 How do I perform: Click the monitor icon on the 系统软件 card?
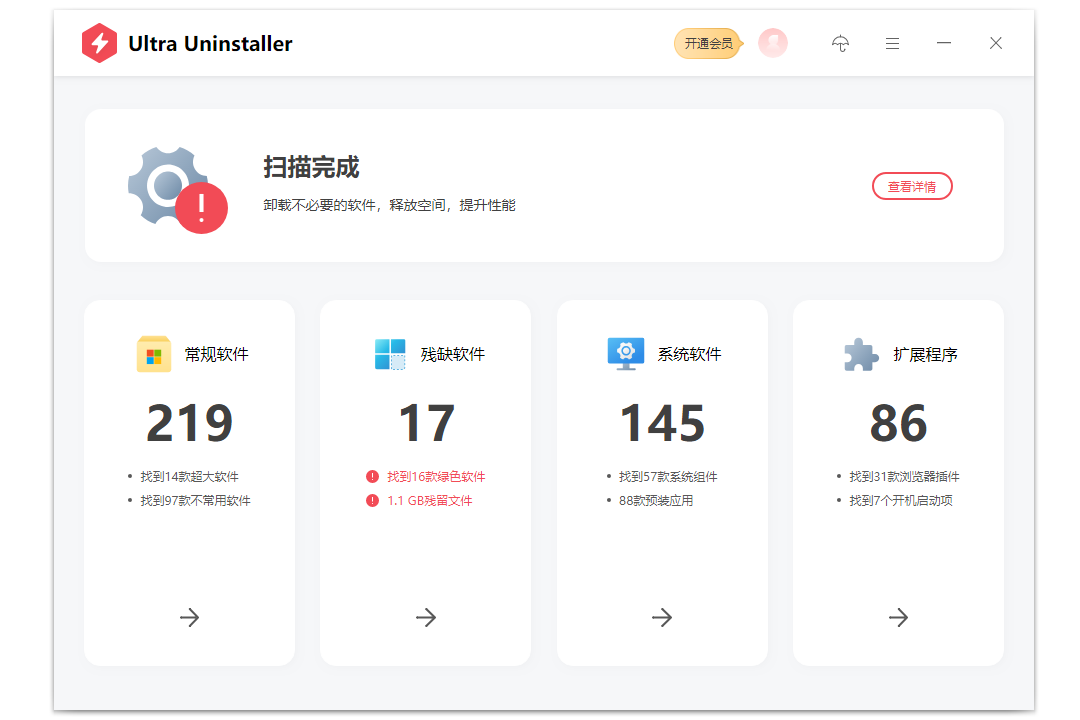625,353
